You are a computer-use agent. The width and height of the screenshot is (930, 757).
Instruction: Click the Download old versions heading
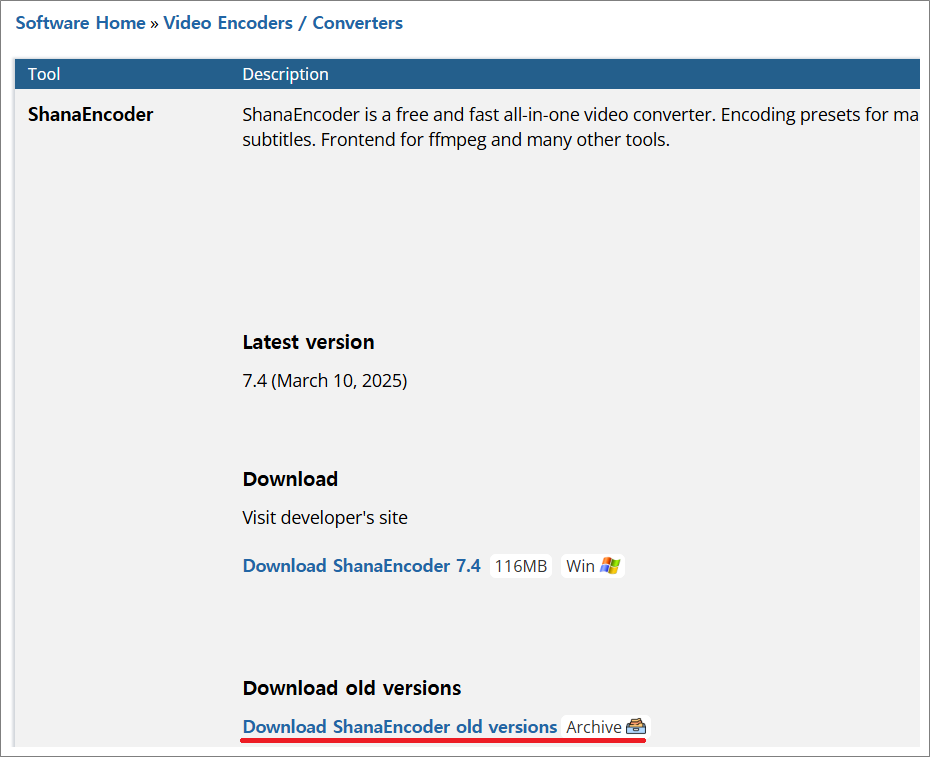pyautogui.click(x=352, y=688)
